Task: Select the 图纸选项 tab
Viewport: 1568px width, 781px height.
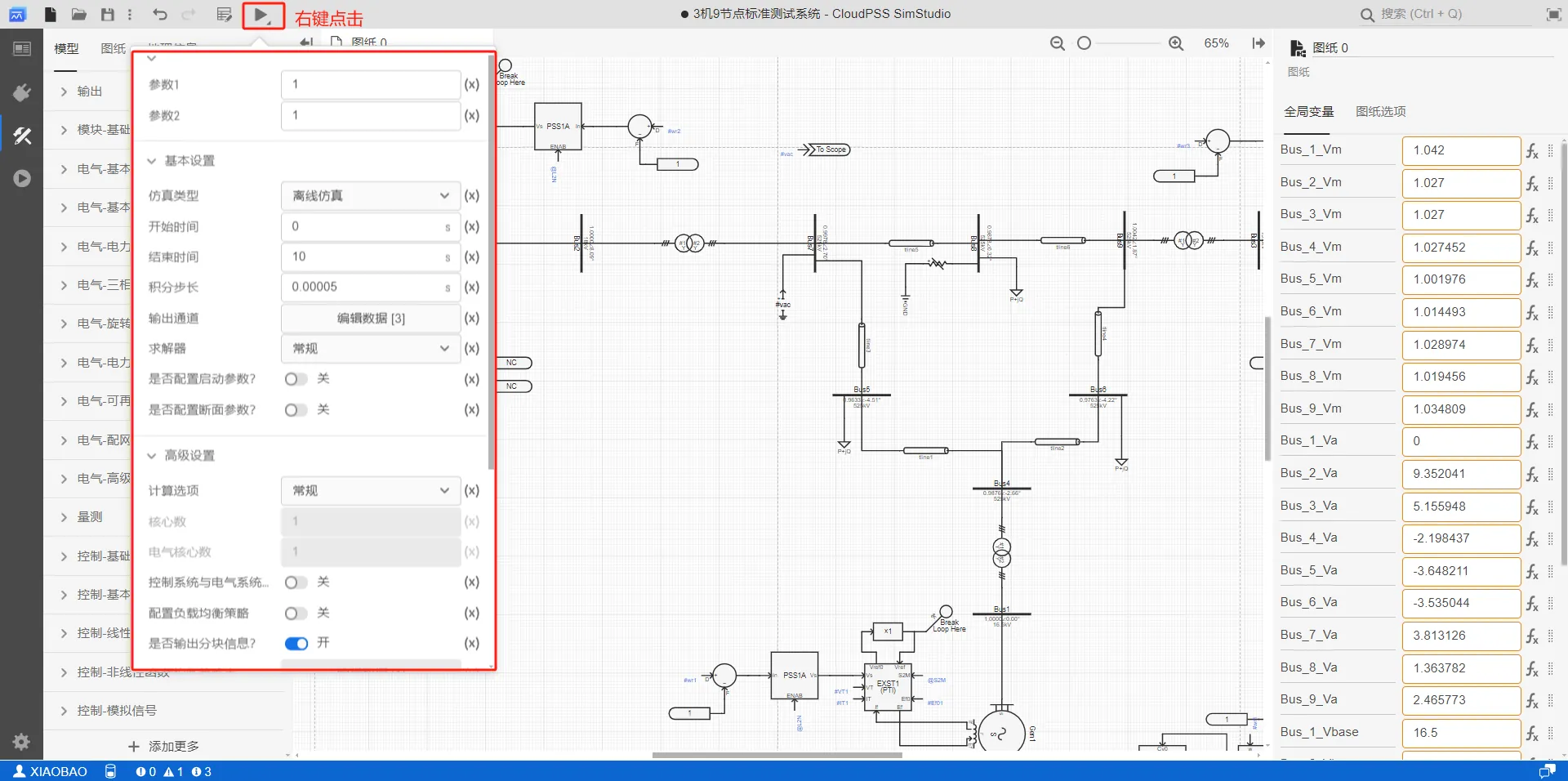Action: point(1381,112)
